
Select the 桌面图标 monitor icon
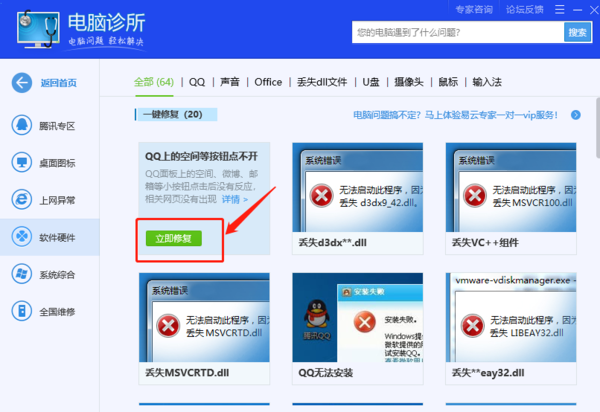click(x=22, y=163)
